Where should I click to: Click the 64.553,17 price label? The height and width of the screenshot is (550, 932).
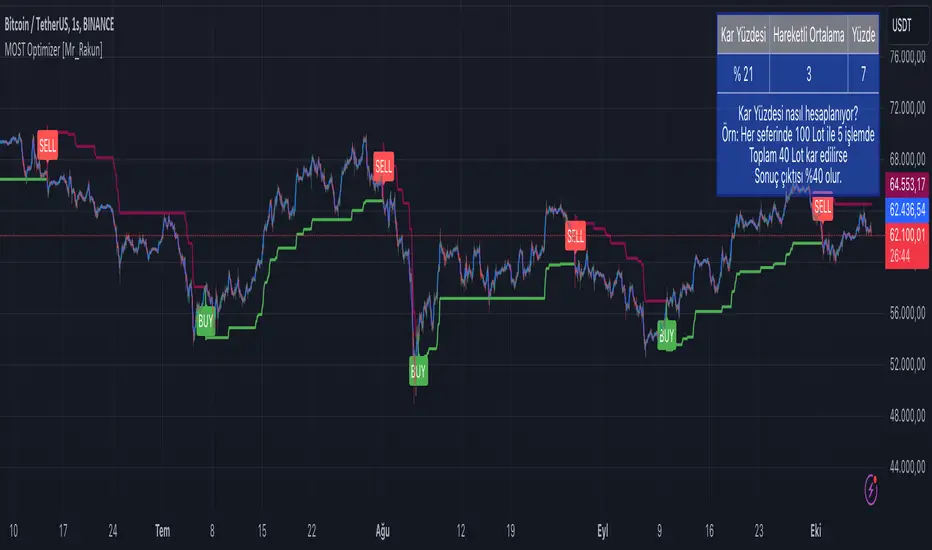(908, 184)
